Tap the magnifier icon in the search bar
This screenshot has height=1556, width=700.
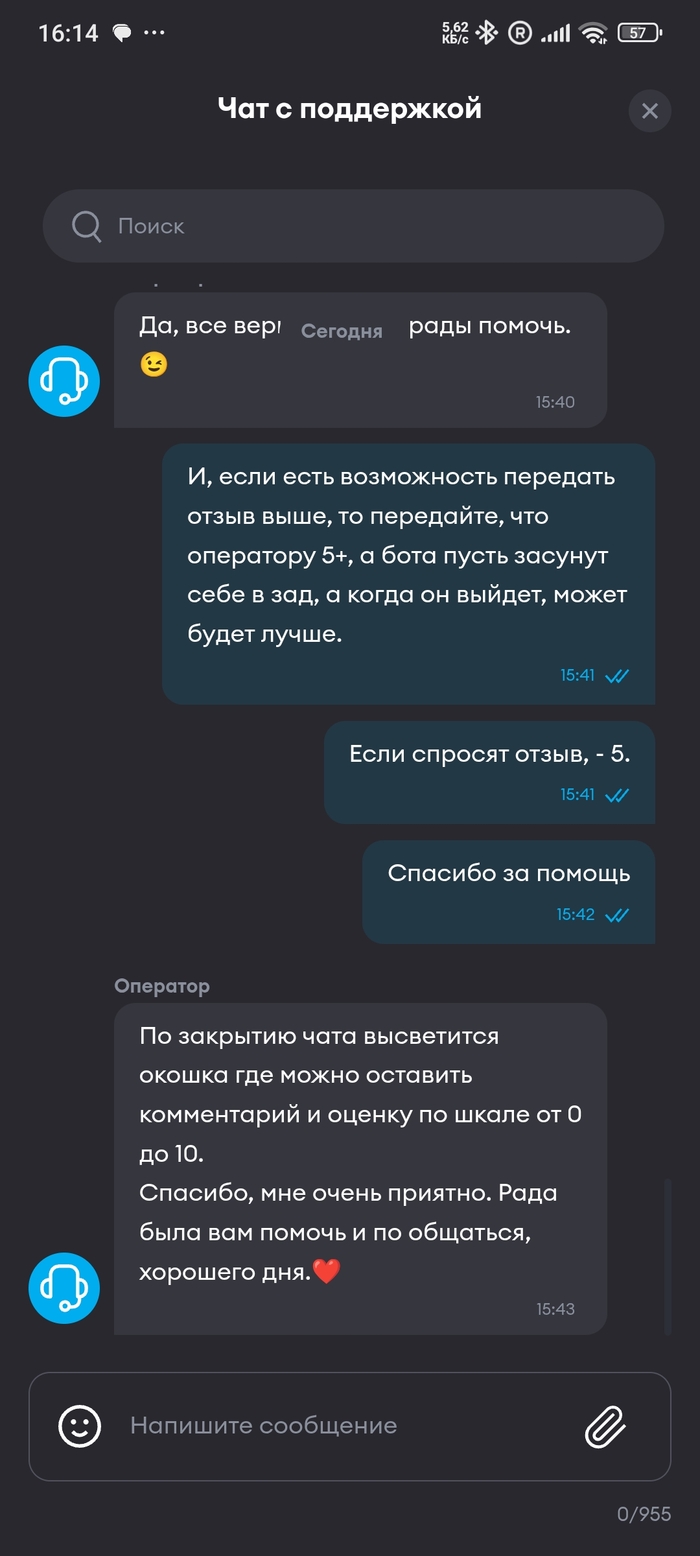(87, 226)
